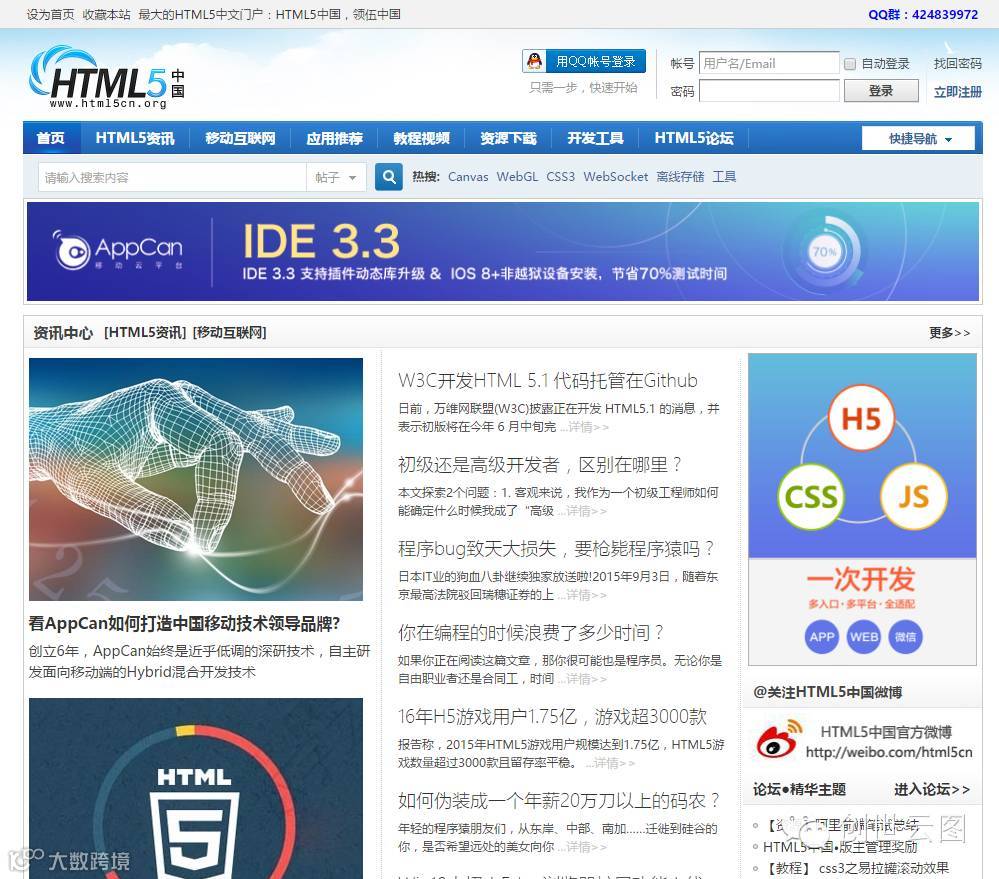Click the 密码 input field
999x879 pixels.
point(769,90)
